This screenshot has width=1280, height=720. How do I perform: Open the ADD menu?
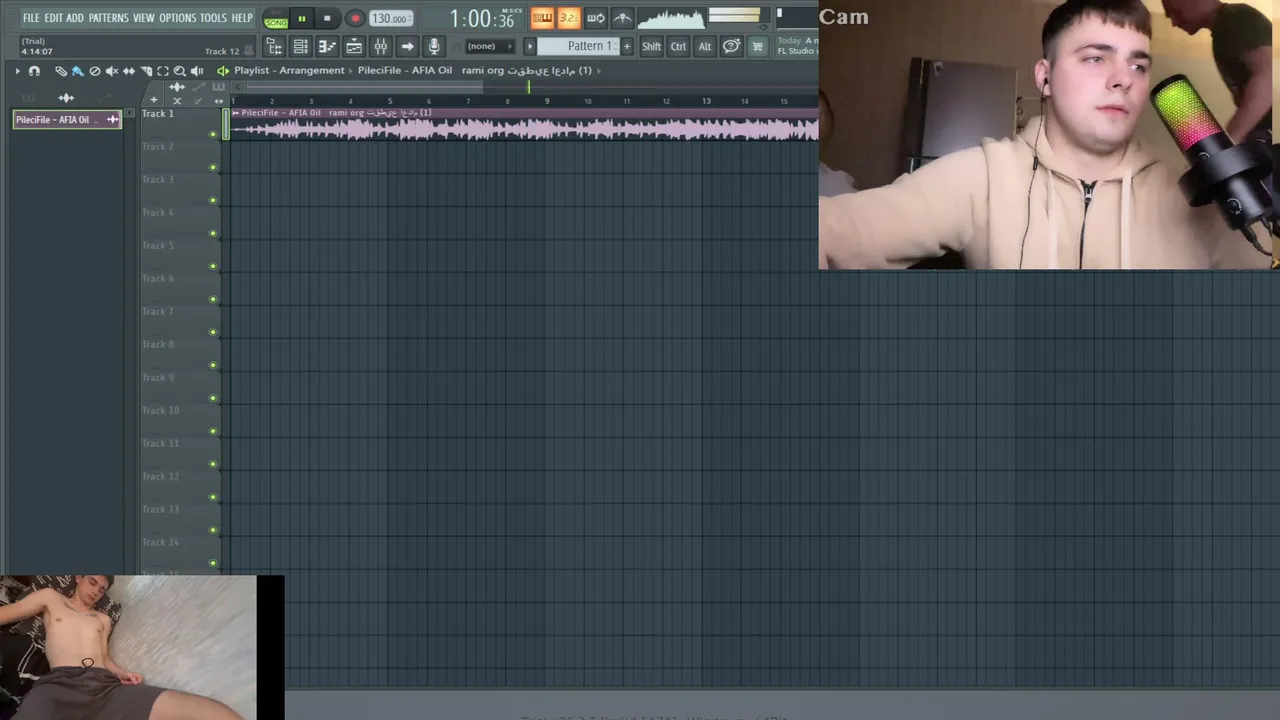(x=75, y=18)
